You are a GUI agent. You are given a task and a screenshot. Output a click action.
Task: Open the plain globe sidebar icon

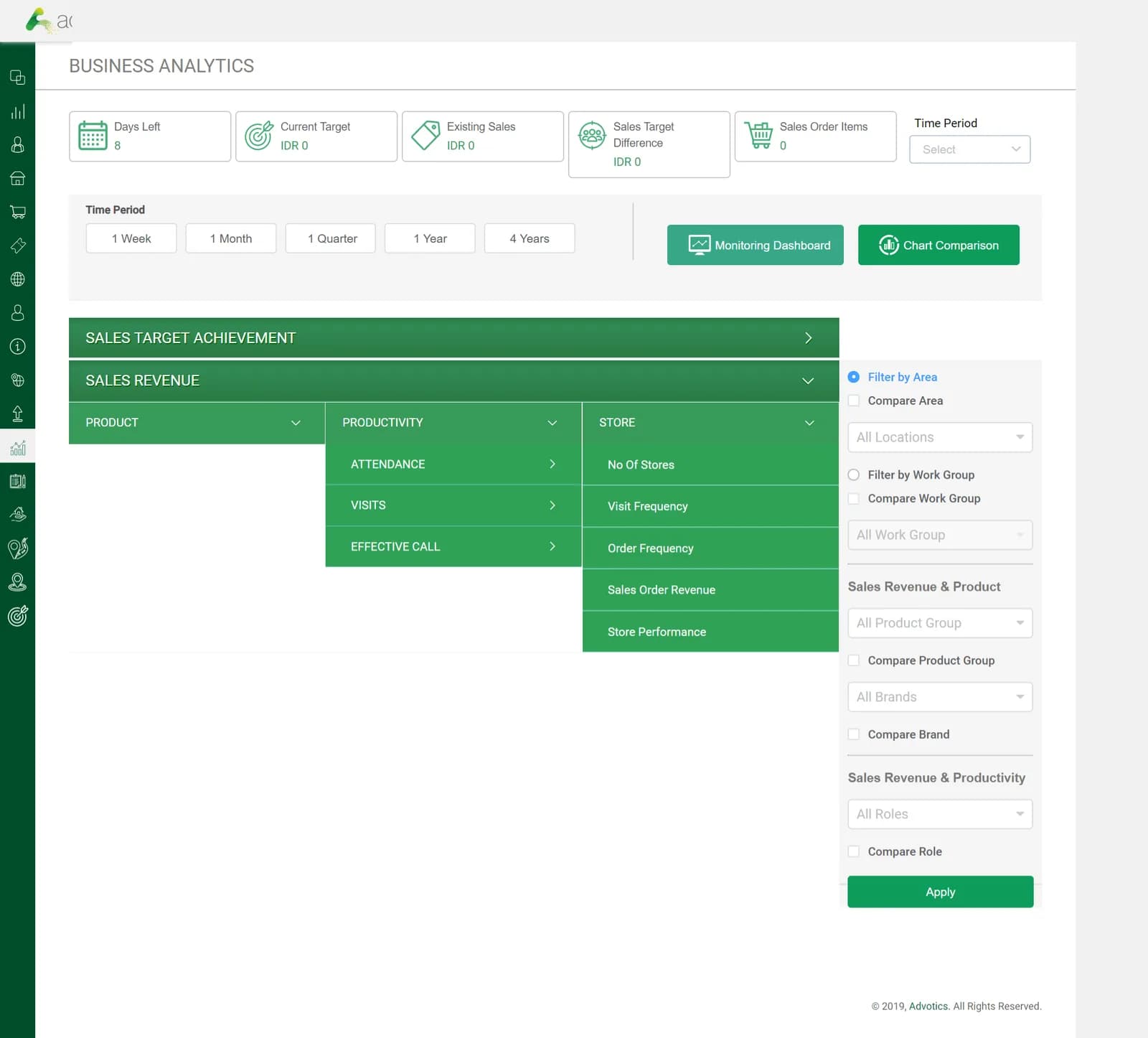click(17, 279)
